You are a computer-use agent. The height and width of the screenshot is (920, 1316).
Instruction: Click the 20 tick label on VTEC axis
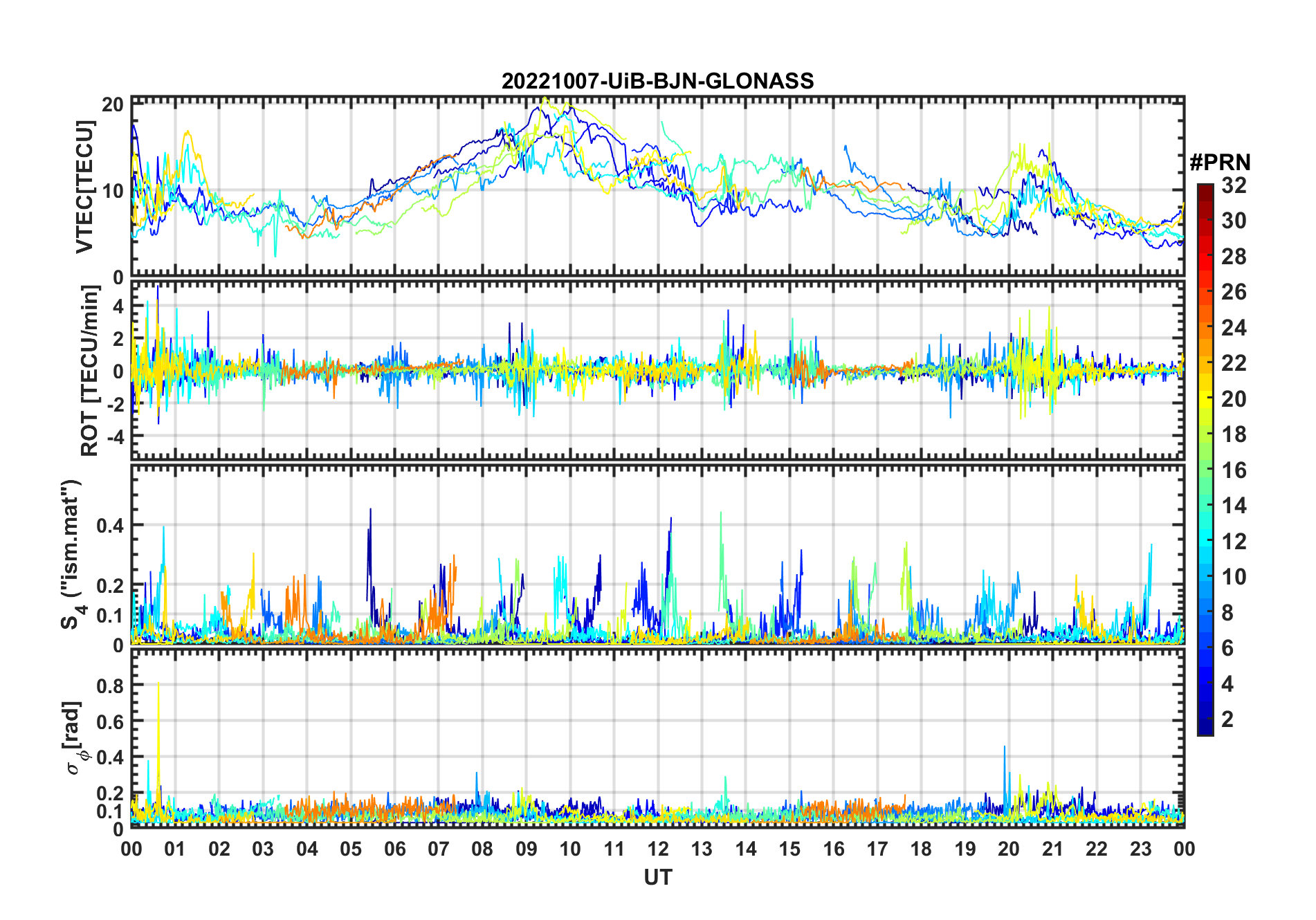(x=113, y=105)
